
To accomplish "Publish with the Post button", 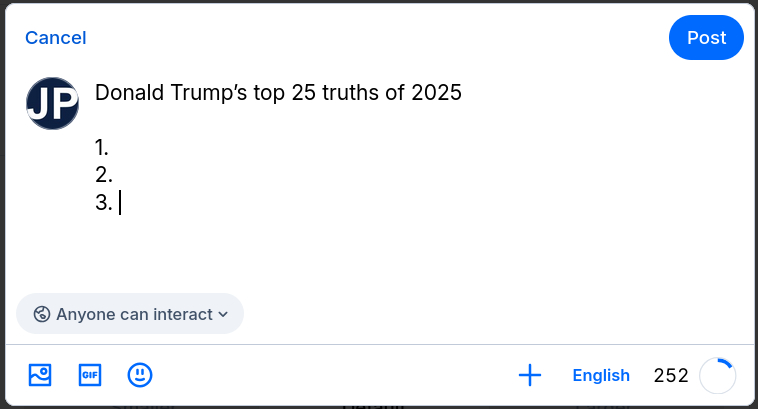I will [x=706, y=38].
